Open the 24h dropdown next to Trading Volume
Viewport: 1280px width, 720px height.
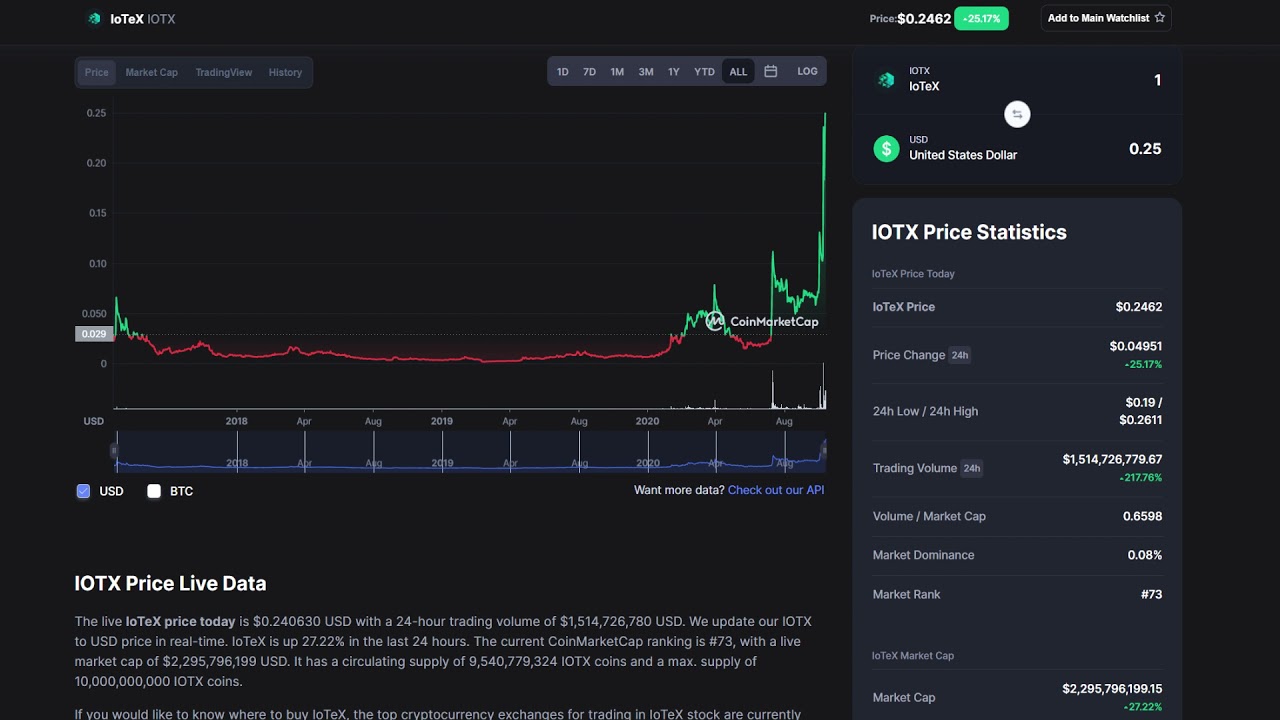972,468
